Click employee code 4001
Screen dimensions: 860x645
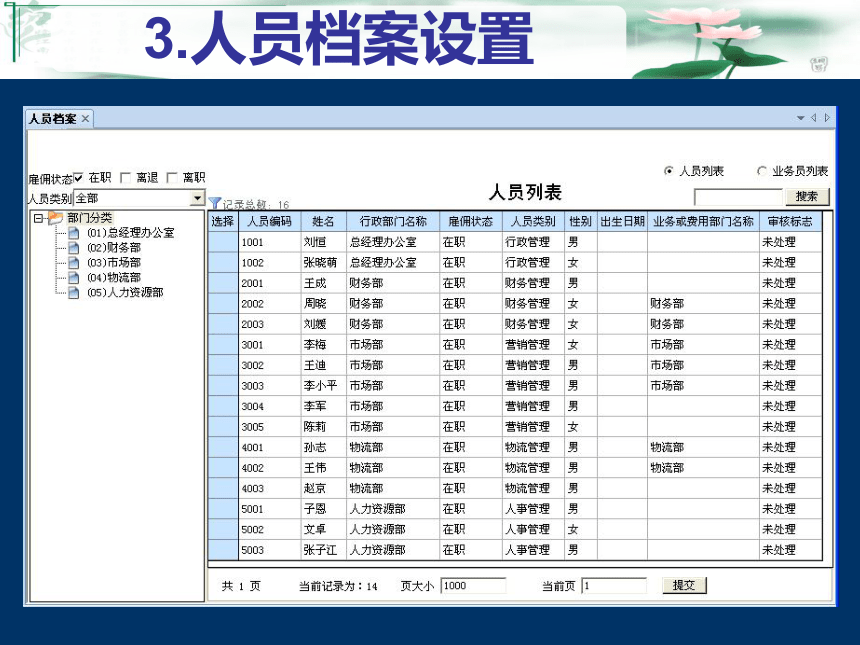click(x=252, y=448)
